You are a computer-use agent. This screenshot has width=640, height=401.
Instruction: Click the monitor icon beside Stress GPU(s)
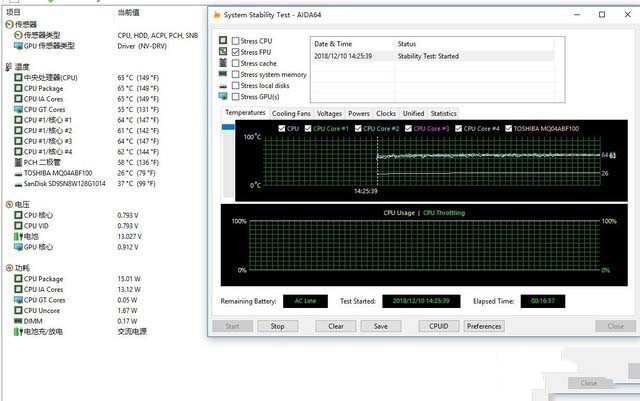tap(222, 97)
